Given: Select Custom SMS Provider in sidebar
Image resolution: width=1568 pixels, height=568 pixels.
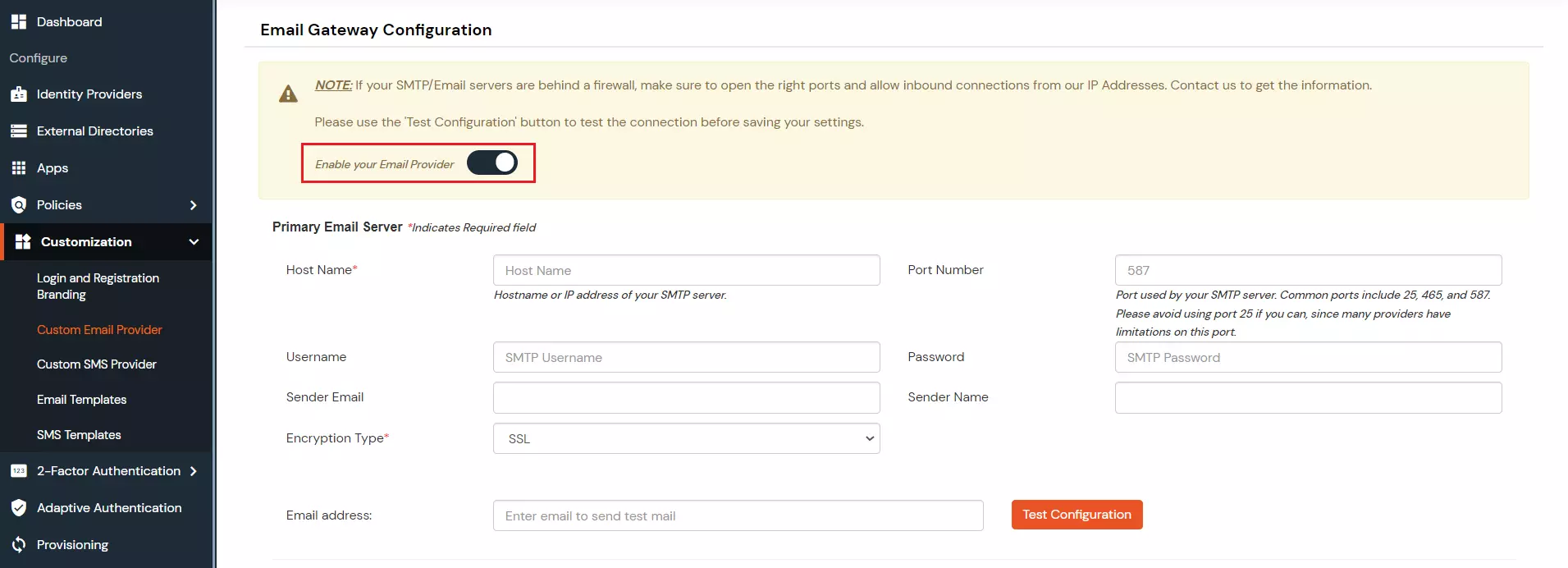Looking at the screenshot, I should [97, 364].
